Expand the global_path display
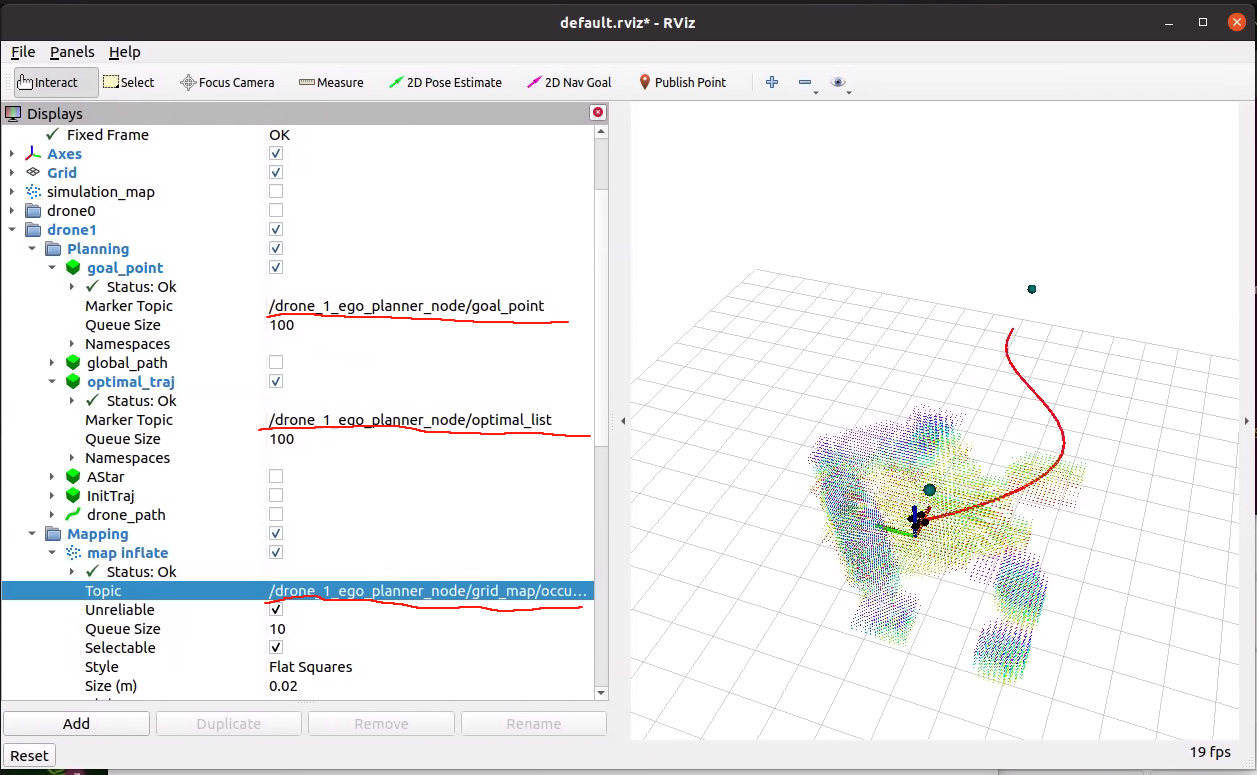Screen dimensions: 1257x775 [x=52, y=363]
